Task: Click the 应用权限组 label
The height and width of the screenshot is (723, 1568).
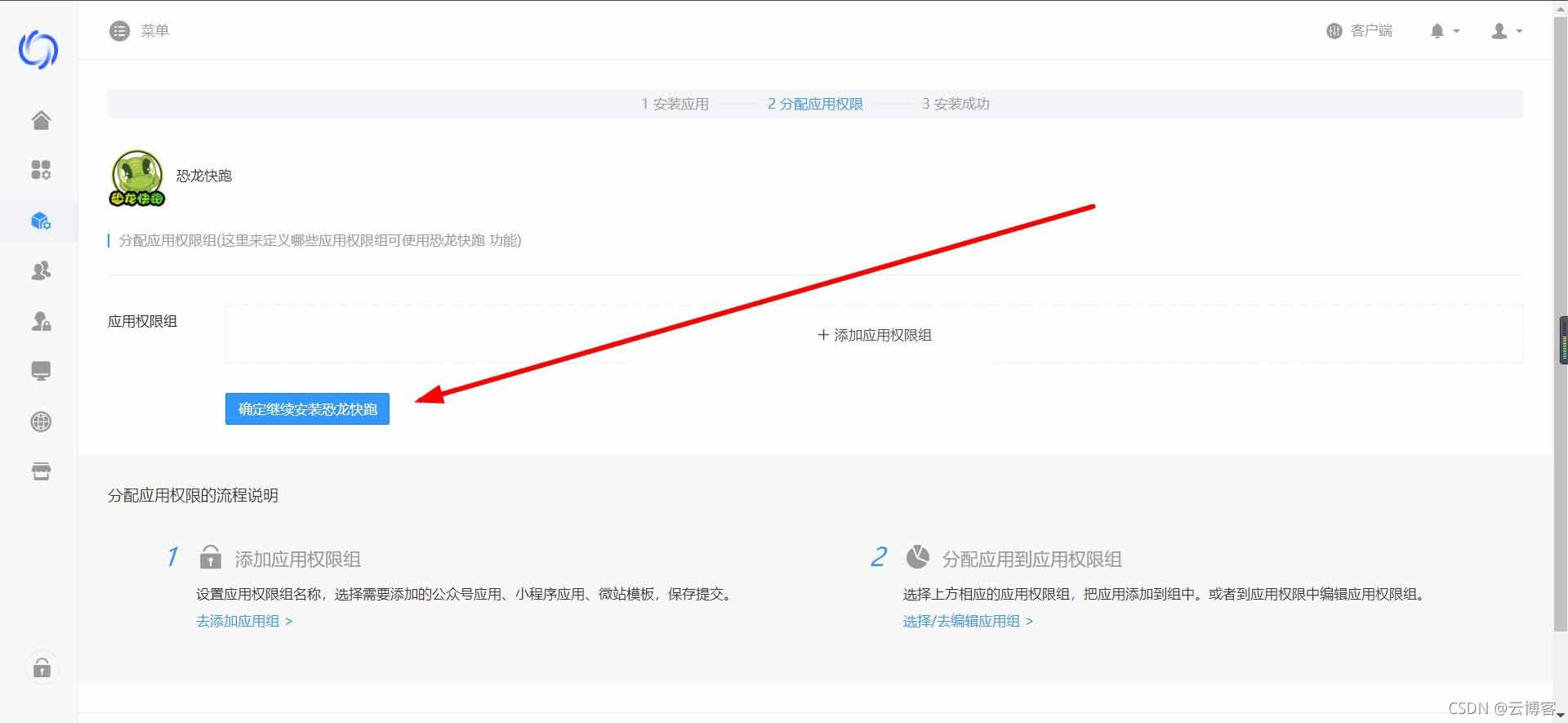Action: pos(142,321)
